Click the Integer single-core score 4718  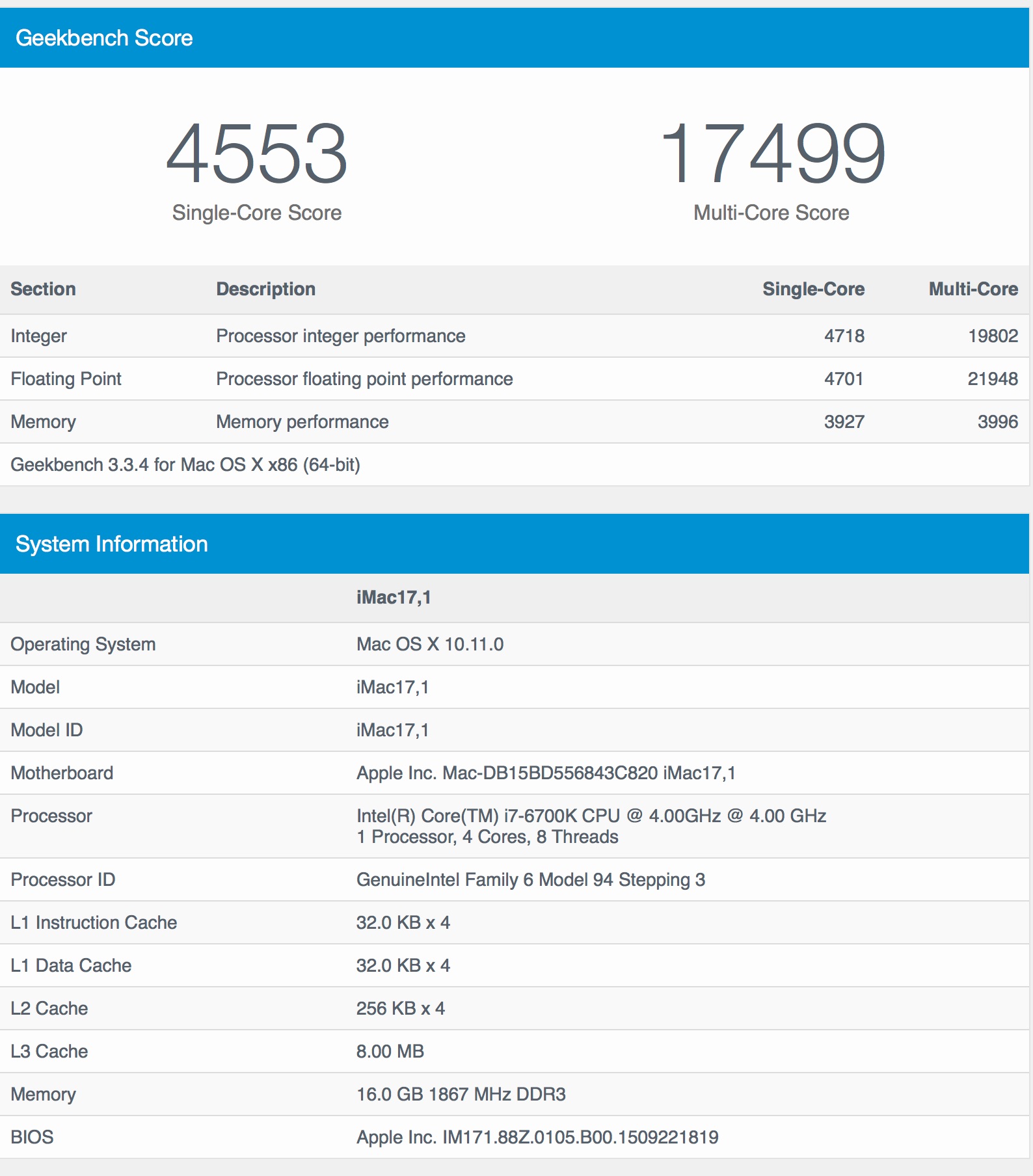tap(844, 336)
